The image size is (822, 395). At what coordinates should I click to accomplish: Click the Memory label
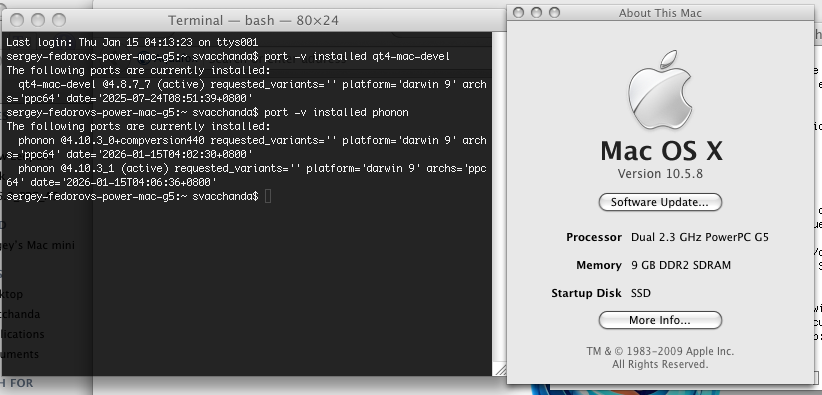(x=599, y=265)
